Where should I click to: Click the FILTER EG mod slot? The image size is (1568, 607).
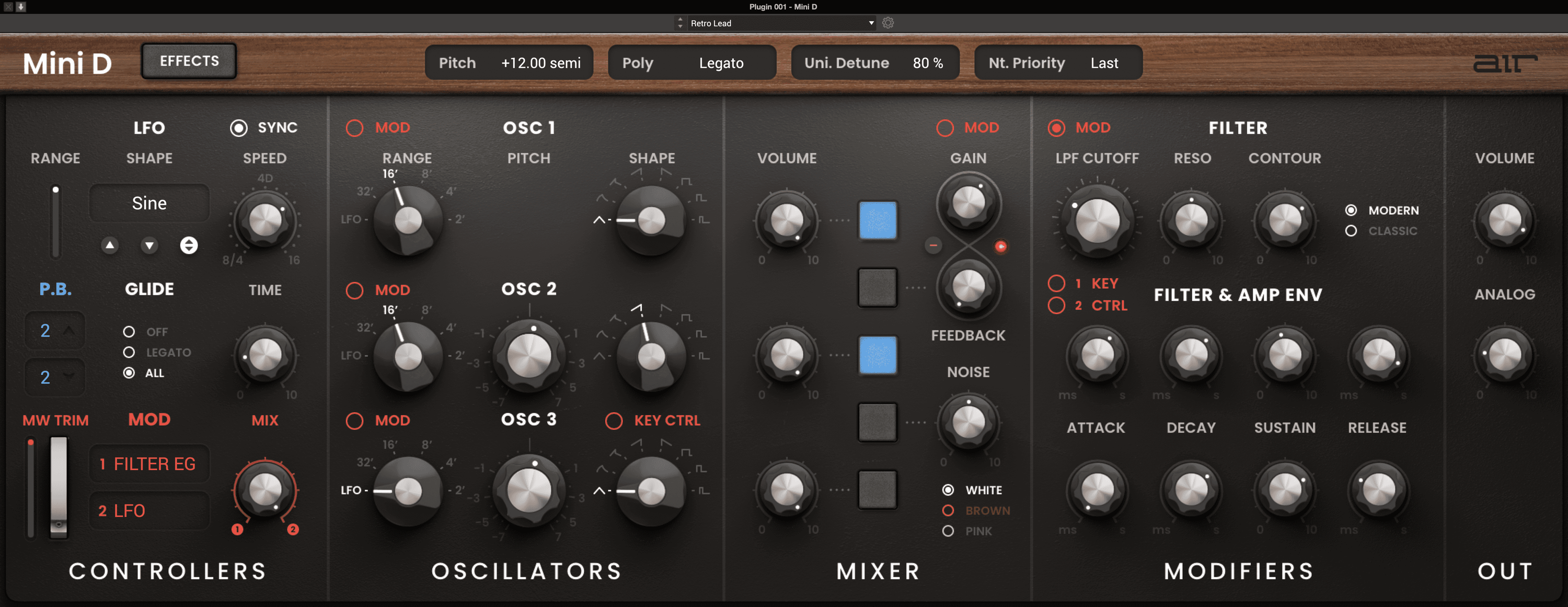(149, 463)
